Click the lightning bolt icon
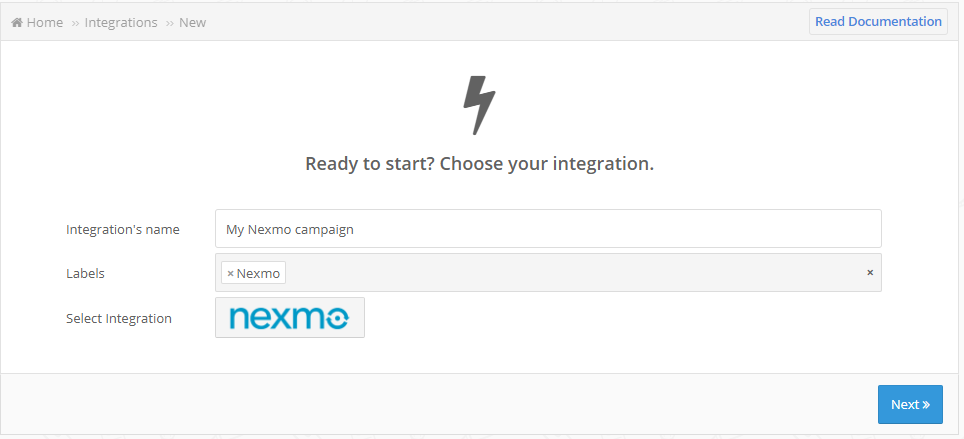 tap(479, 105)
